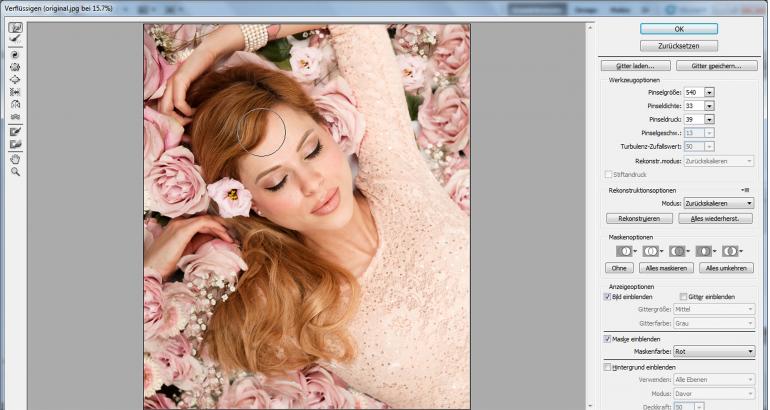Open the first mask option: replace selection
770x410 pixels.
click(627, 251)
